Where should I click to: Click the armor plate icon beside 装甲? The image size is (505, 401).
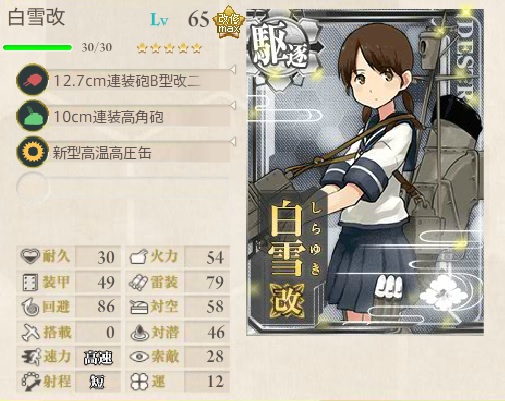(x=30, y=282)
